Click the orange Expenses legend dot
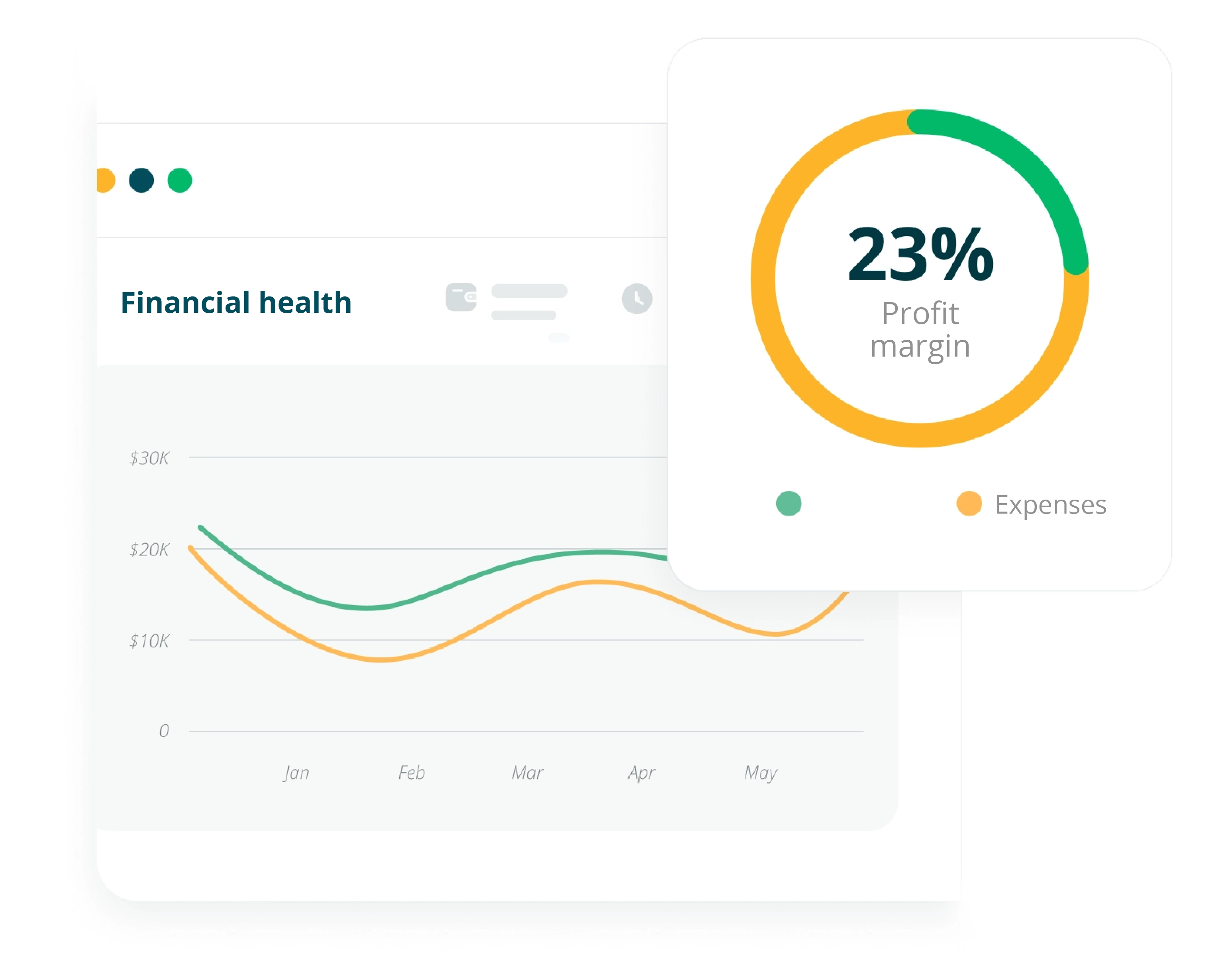Screen dimensions: 1232x969 click(x=969, y=503)
